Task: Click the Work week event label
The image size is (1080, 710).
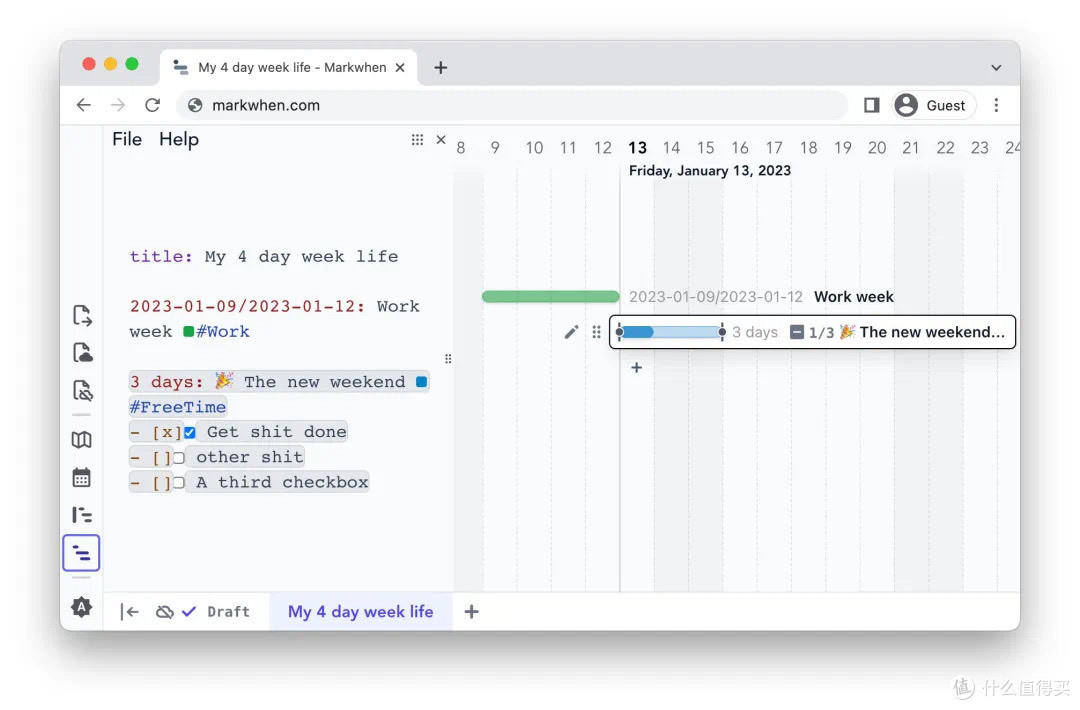Action: 853,297
